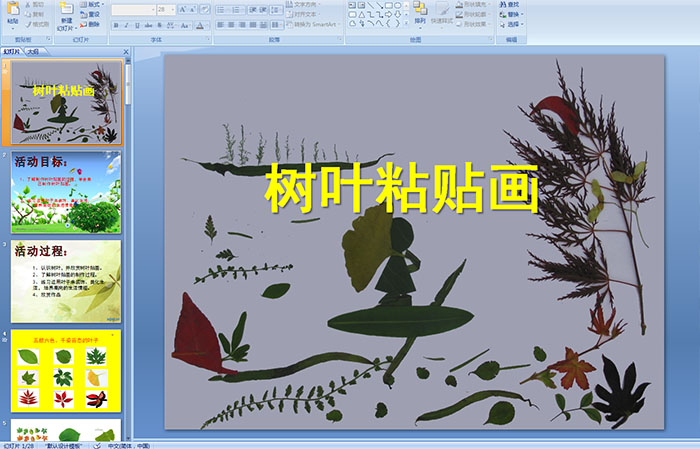Toggle Justify alignment for paragraph
Image resolution: width=700 pixels, height=449 pixels.
click(x=253, y=25)
